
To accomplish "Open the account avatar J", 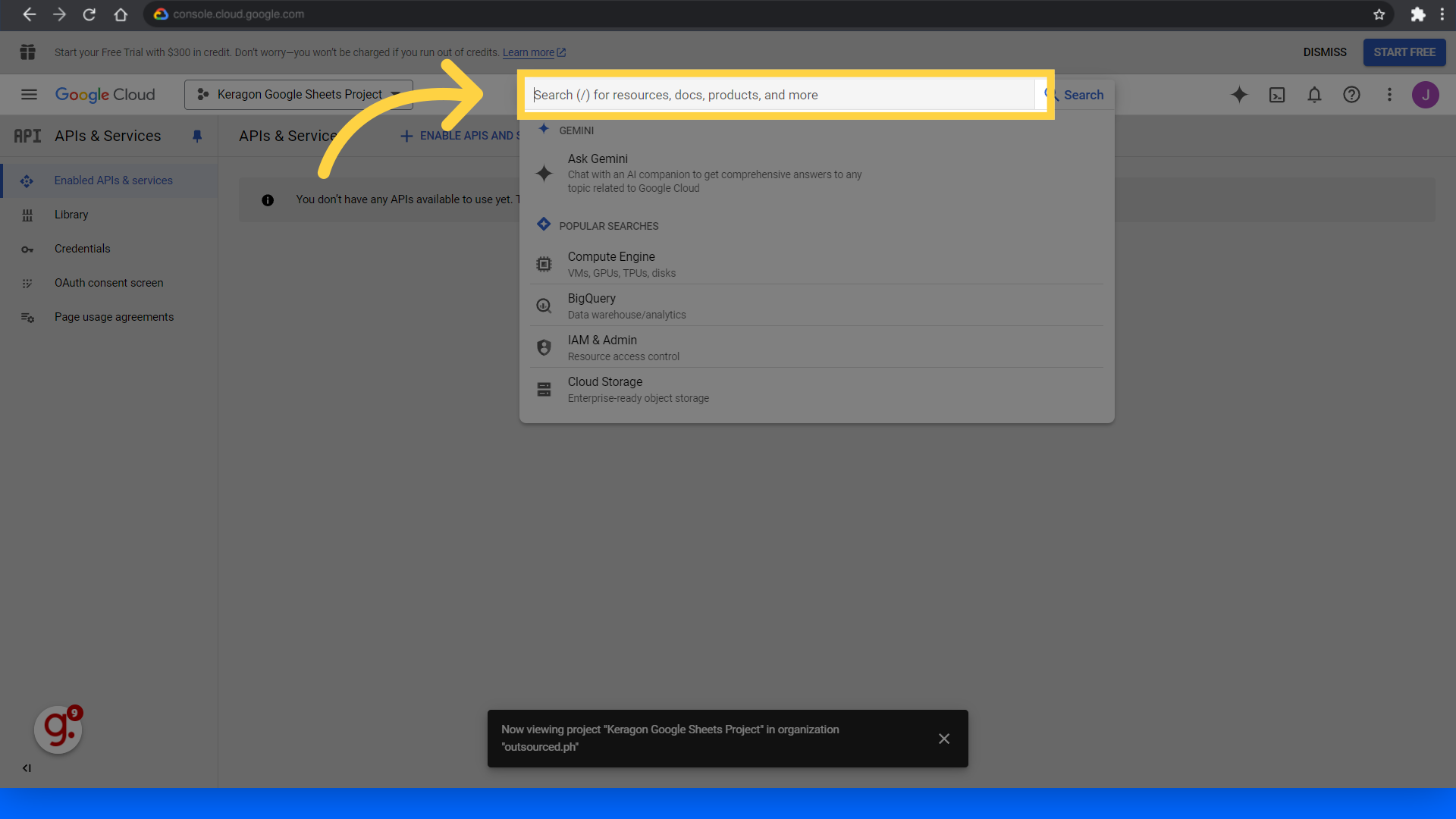I will pos(1426,95).
